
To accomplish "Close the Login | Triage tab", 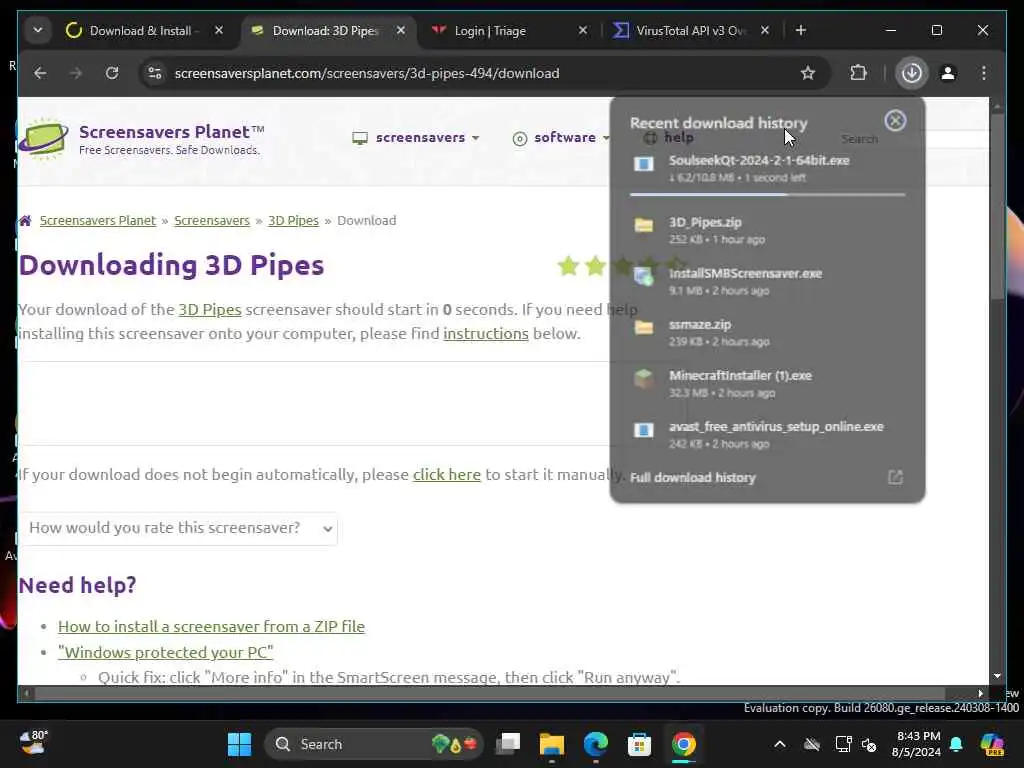I will coord(583,31).
